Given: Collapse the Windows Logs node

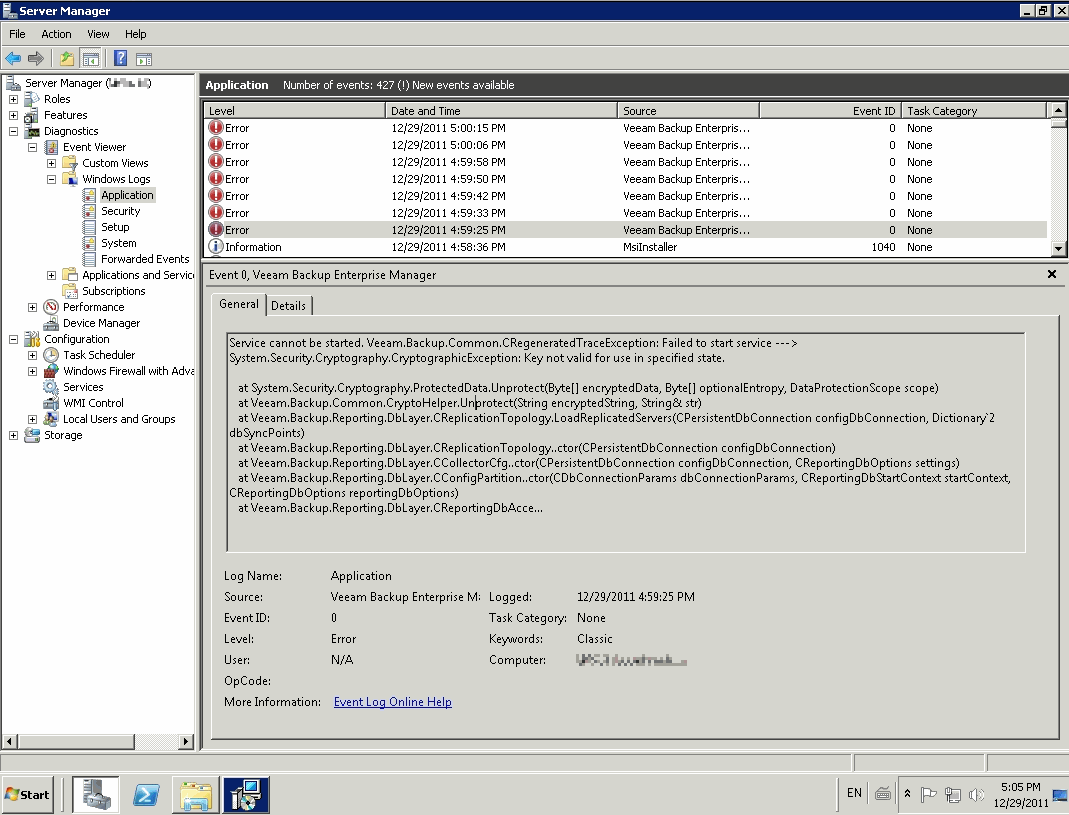Looking at the screenshot, I should [51, 179].
